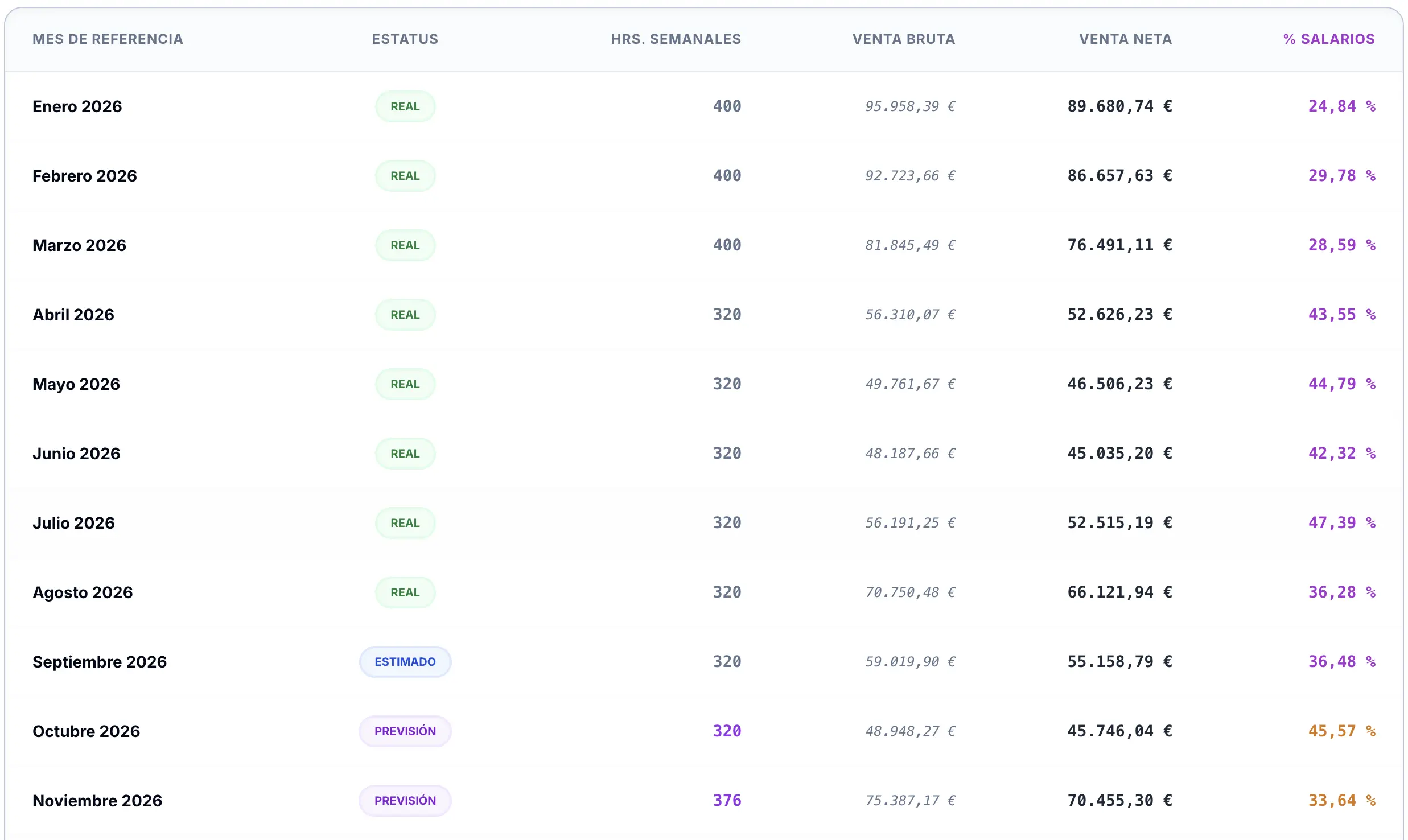Select the Febrero 2026 row label
Viewport: 1408px width, 840px height.
click(84, 176)
